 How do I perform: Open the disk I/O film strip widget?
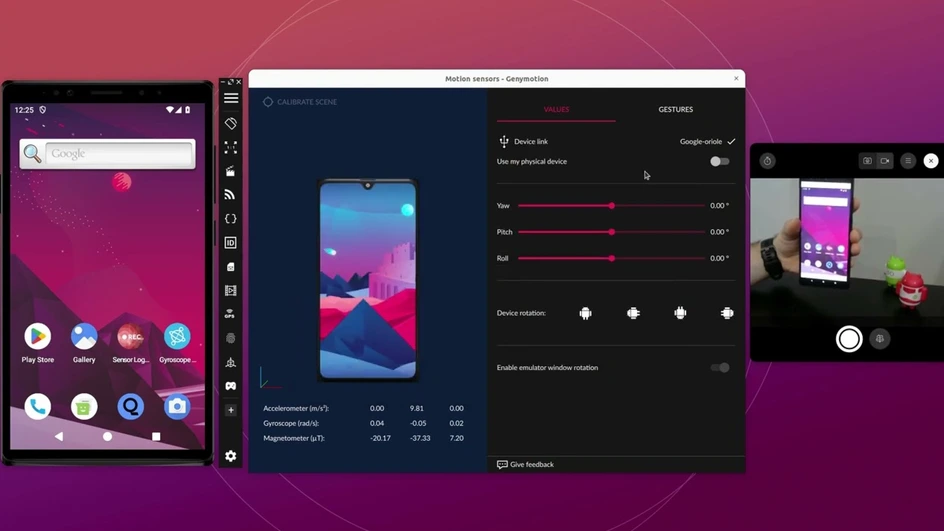[x=231, y=290]
